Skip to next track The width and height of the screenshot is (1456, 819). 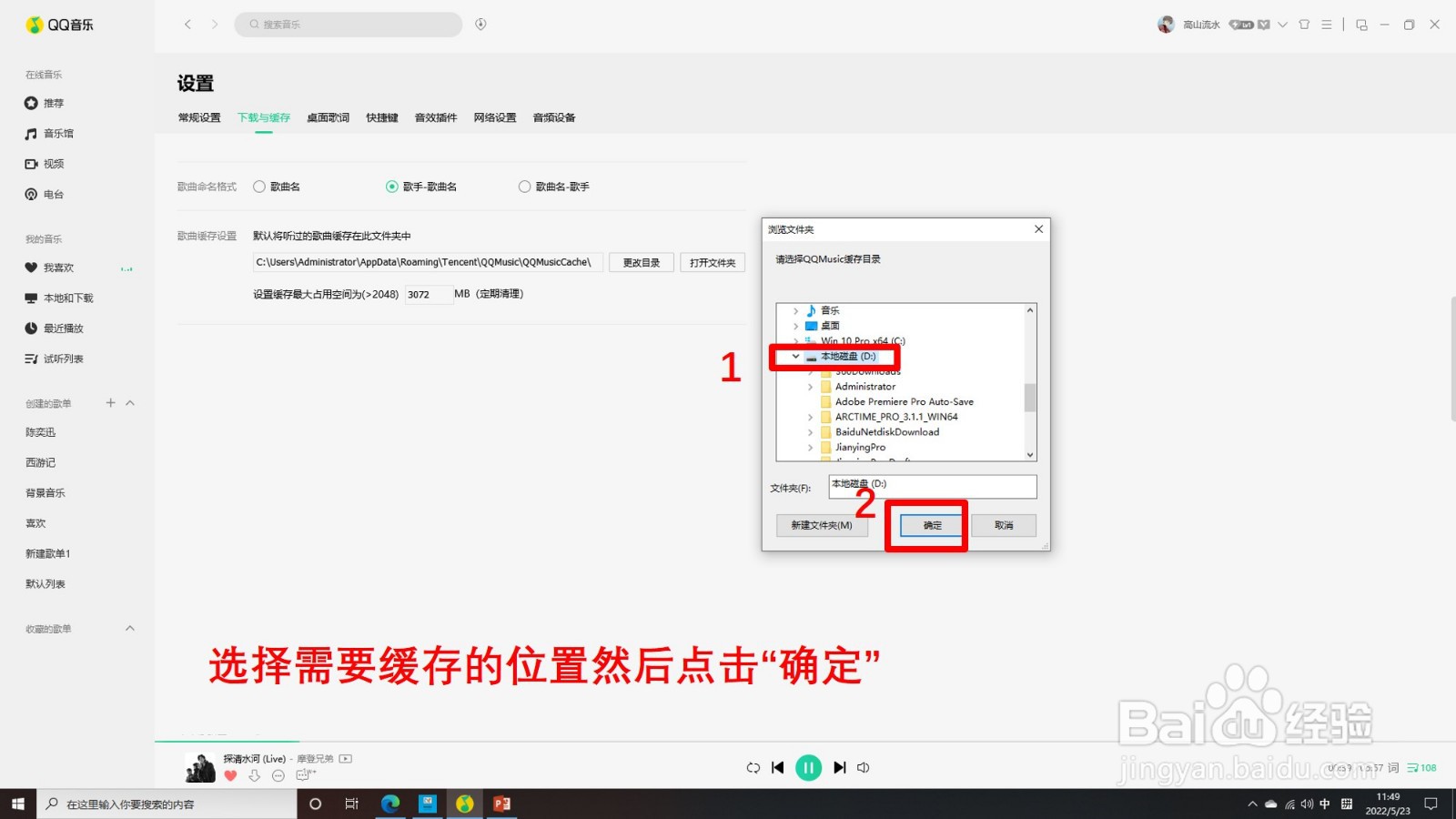839,768
